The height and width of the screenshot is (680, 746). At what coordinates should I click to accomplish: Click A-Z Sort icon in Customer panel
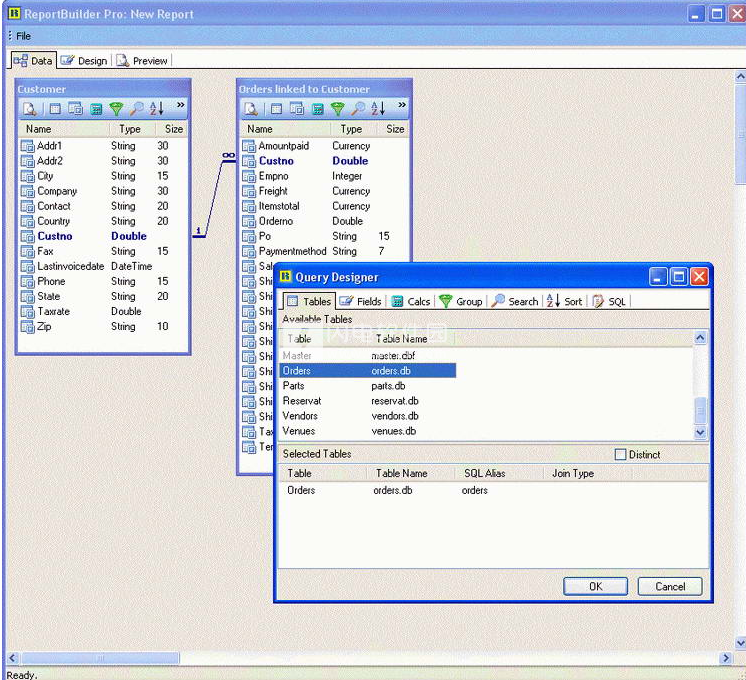tap(157, 109)
